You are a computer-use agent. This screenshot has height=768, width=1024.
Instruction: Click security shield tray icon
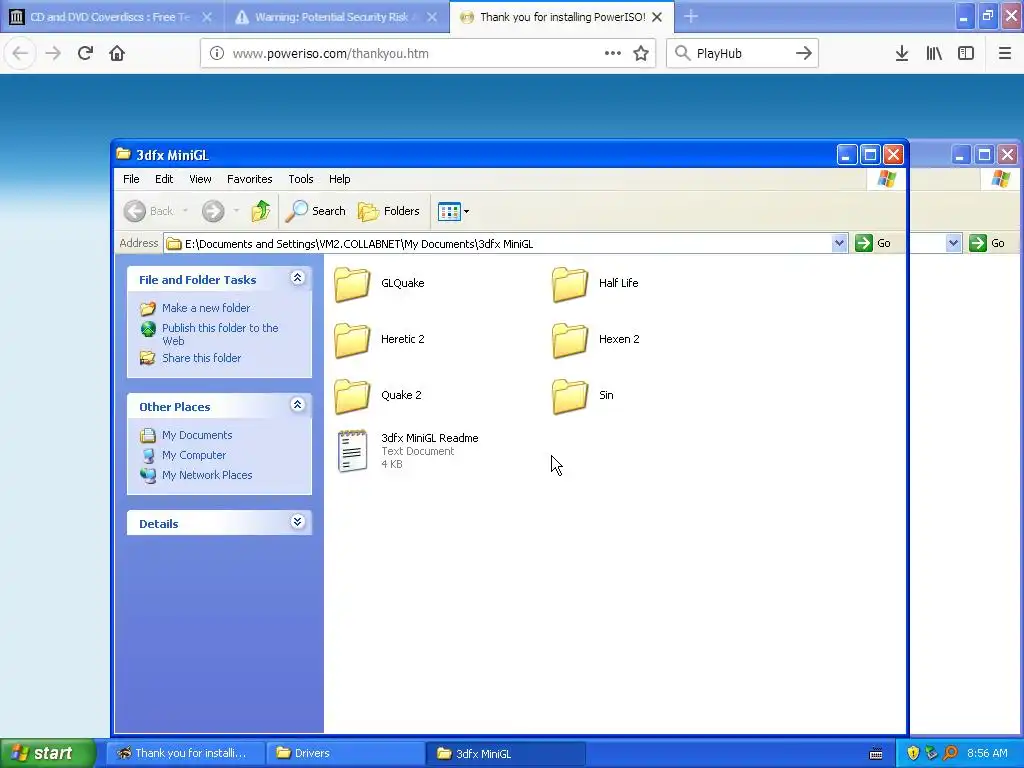pos(913,753)
